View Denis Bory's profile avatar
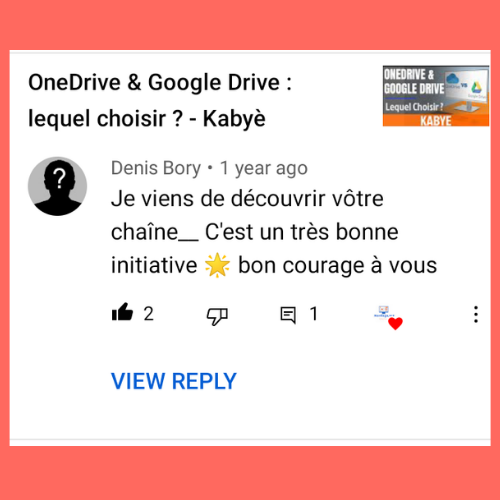 pos(57,186)
